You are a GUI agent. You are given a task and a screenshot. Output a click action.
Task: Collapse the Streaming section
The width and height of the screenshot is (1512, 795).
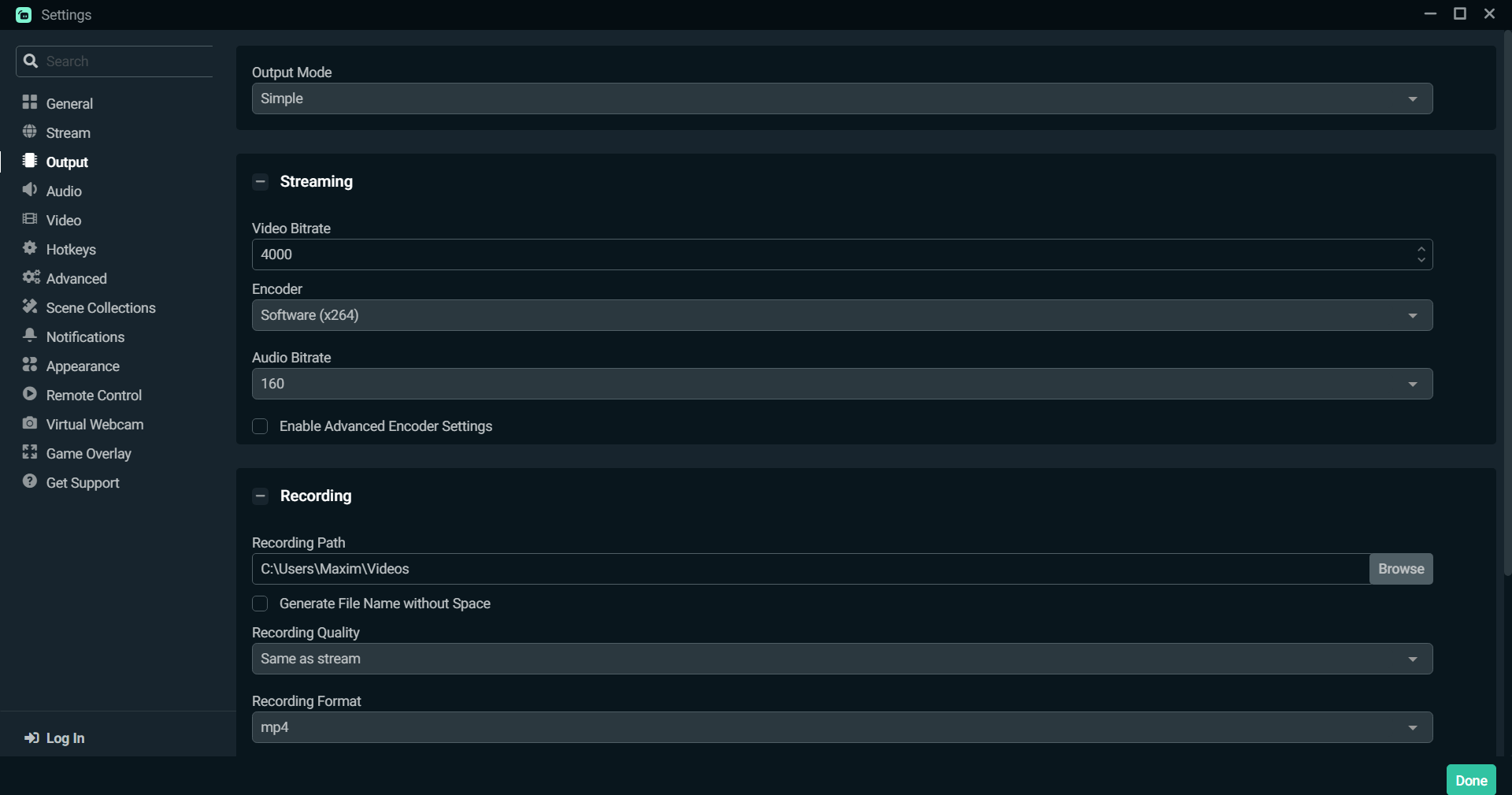[x=261, y=182]
